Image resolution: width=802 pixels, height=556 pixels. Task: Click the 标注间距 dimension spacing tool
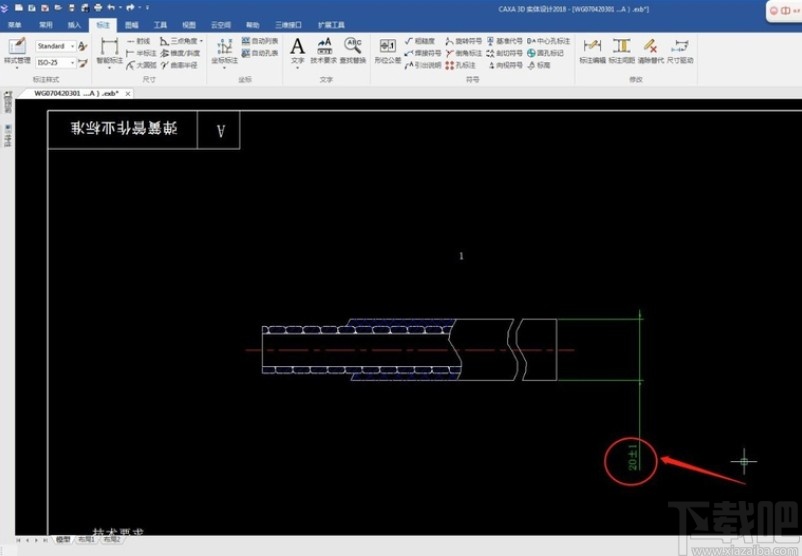coord(621,51)
